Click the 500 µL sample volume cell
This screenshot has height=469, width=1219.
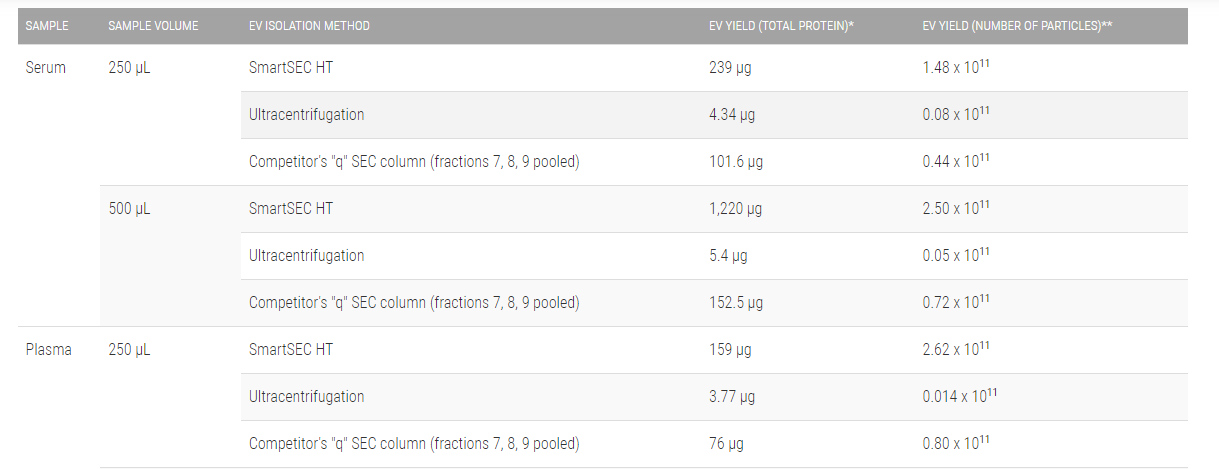[x=130, y=209]
